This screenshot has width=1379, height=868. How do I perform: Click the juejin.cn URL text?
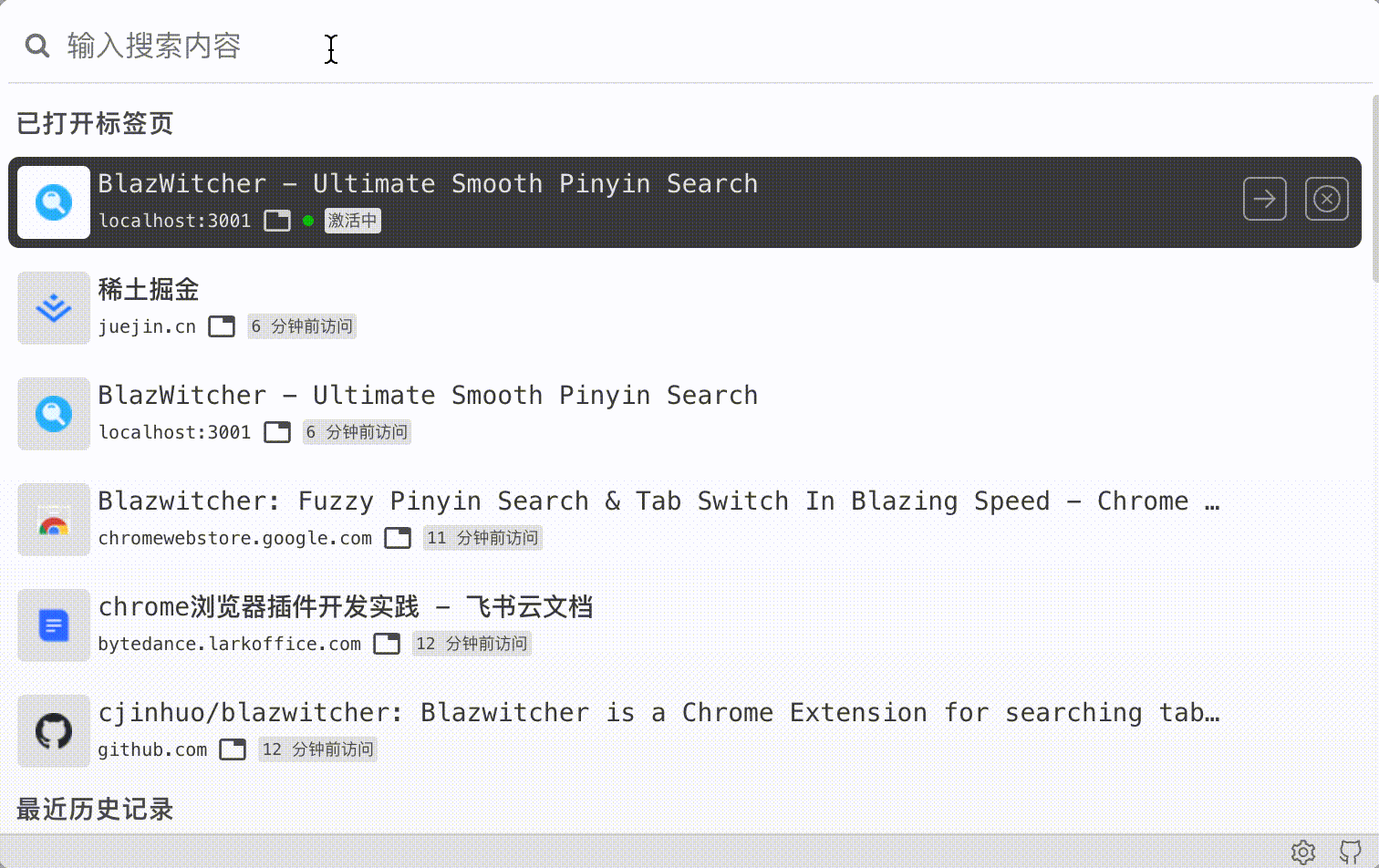coord(147,326)
